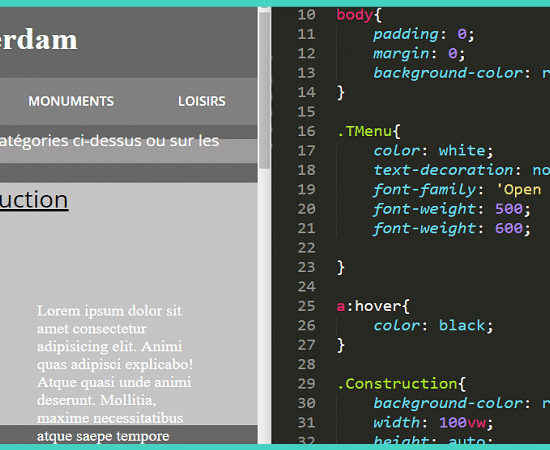
Task: Click the 'atque saepe tempore' text line
Action: point(103,436)
